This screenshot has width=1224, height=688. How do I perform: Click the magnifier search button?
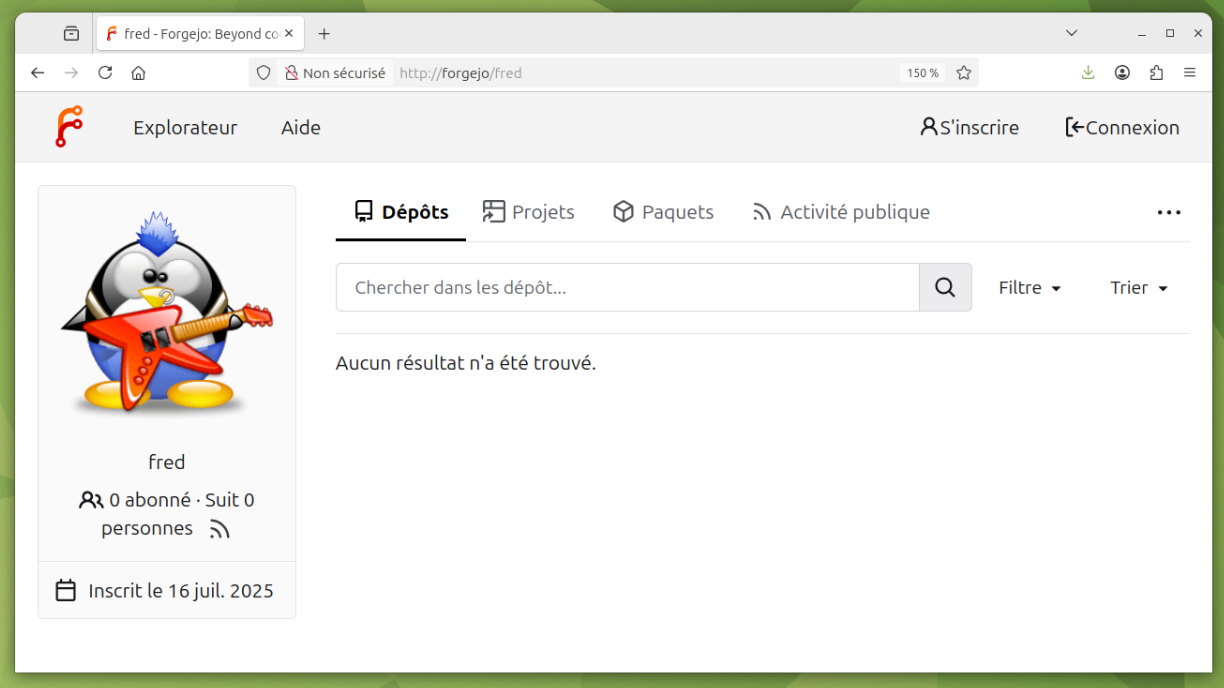coord(945,287)
